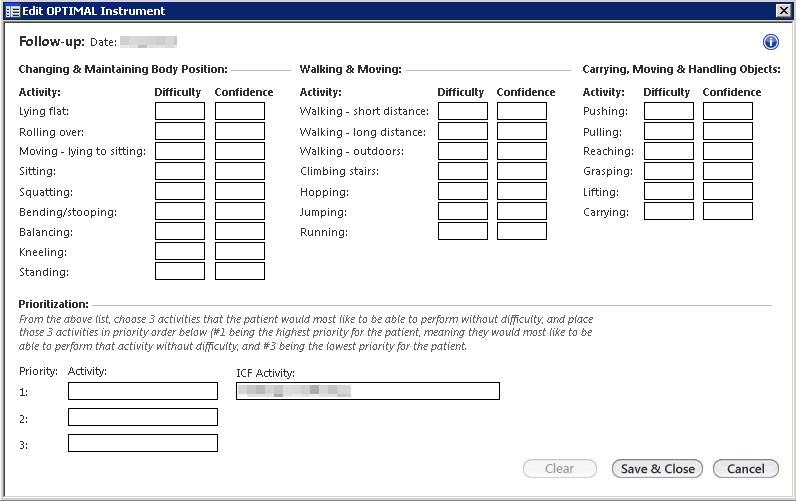Click Bending/stooping Confidence field

pyautogui.click(x=240, y=211)
